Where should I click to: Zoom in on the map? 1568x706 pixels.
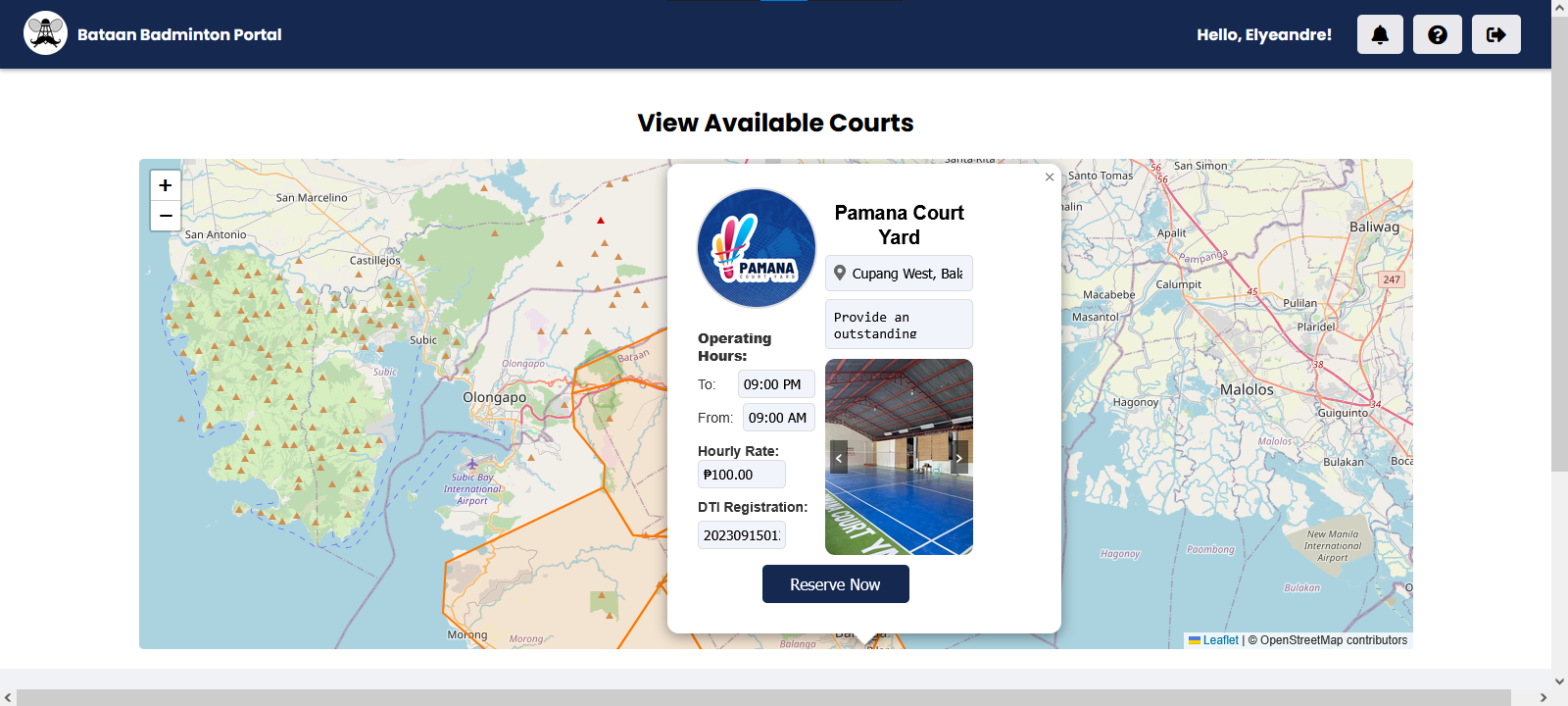[x=166, y=185]
